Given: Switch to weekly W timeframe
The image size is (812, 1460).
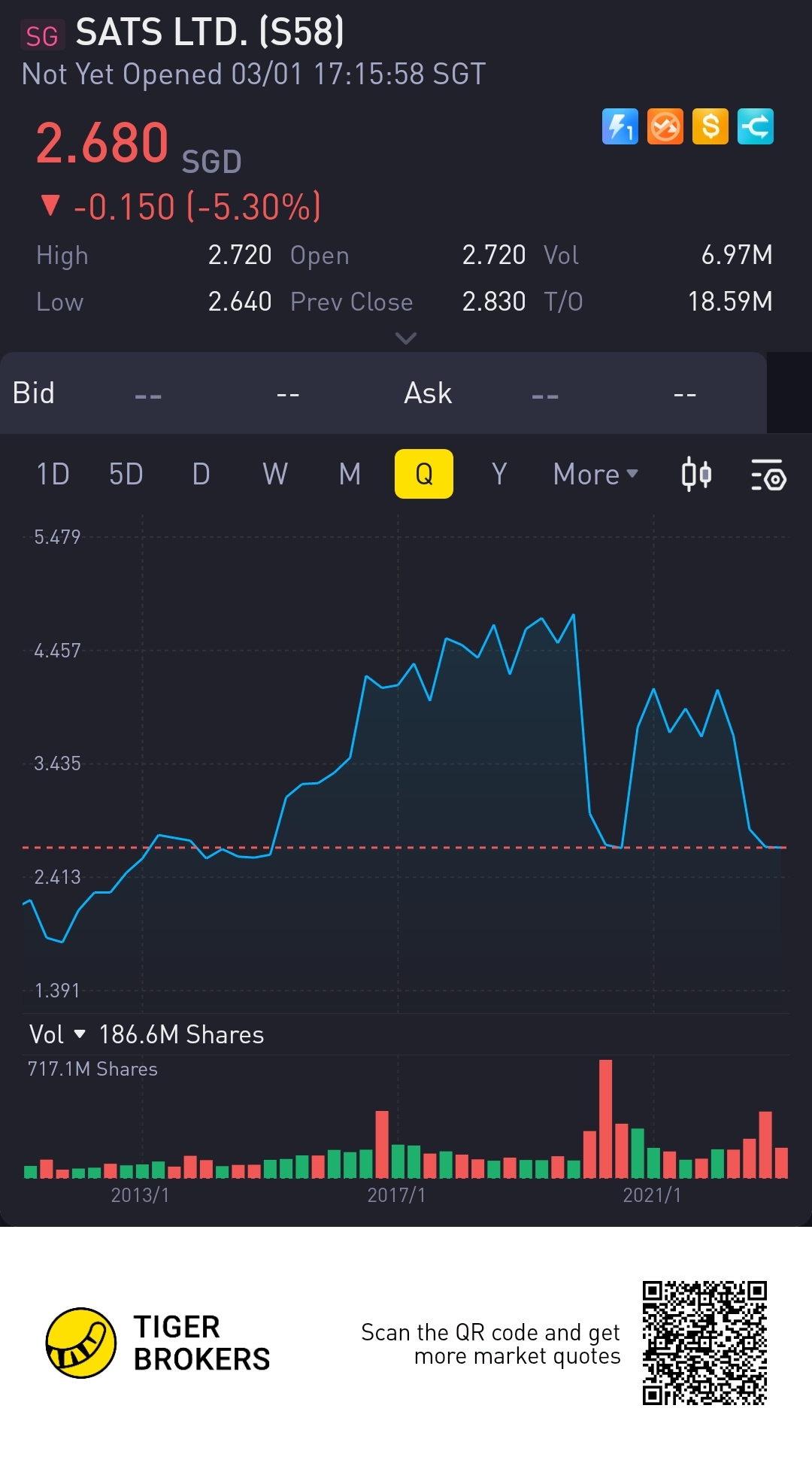Looking at the screenshot, I should click(275, 475).
